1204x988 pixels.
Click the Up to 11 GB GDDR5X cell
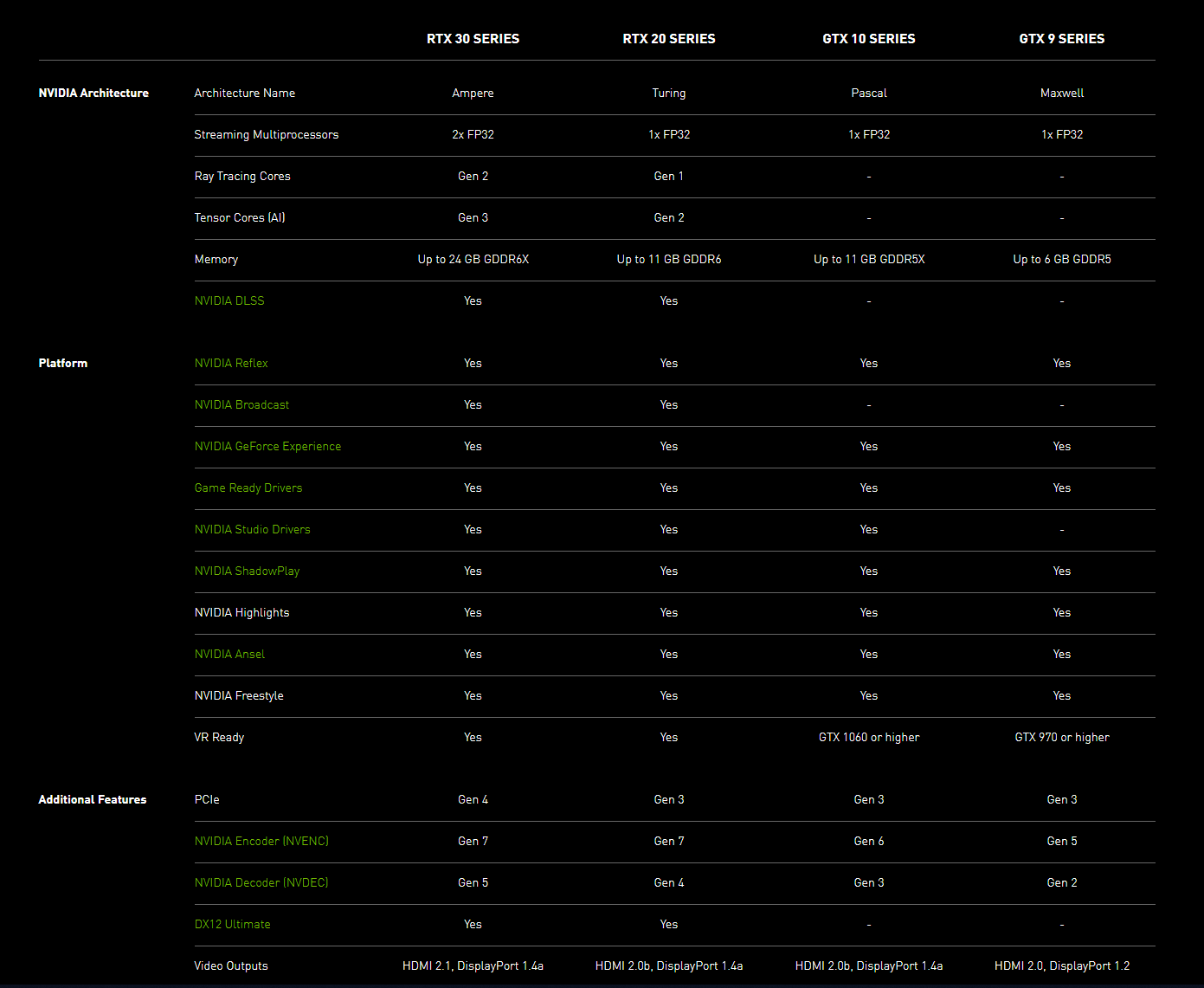coord(869,259)
